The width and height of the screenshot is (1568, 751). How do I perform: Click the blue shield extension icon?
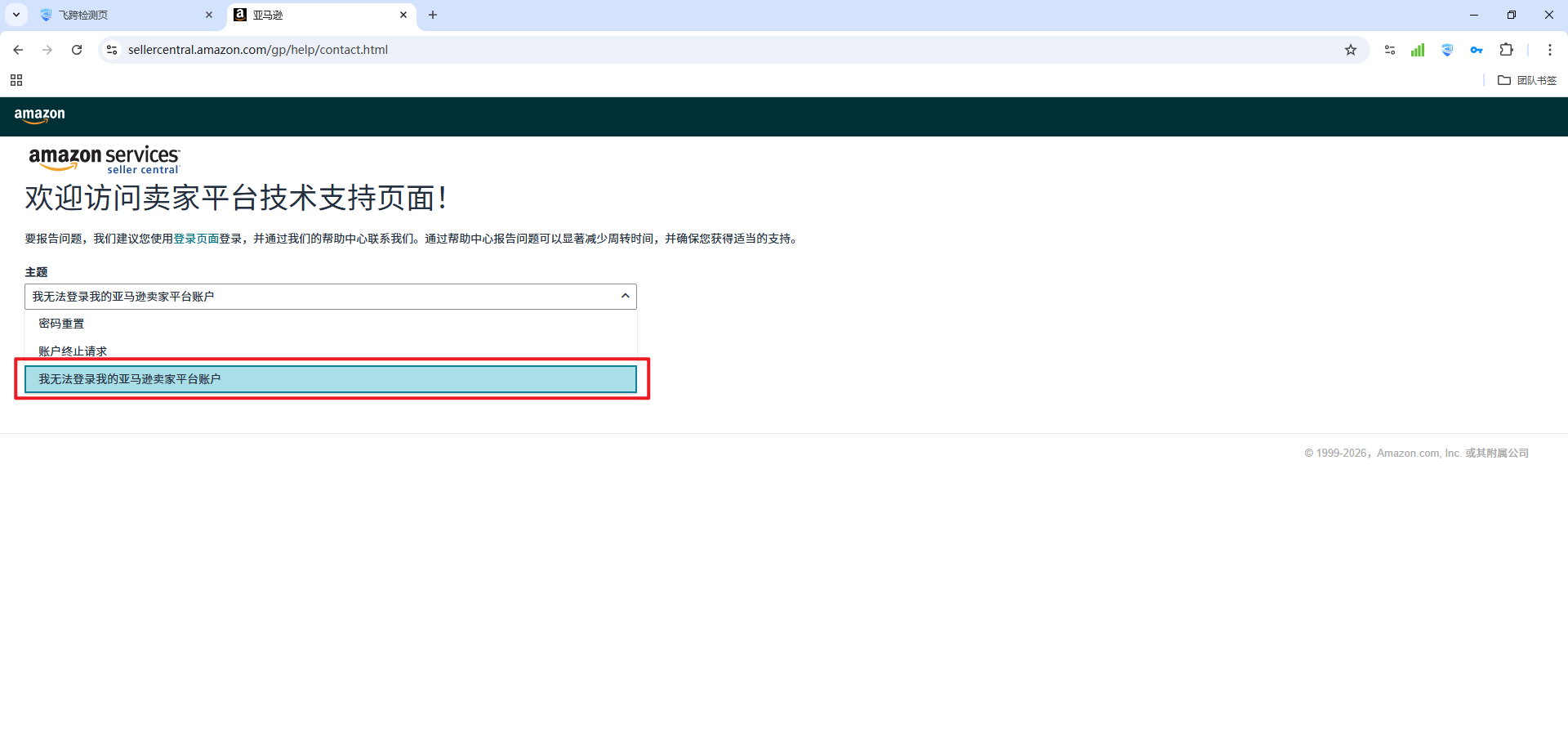point(1447,50)
